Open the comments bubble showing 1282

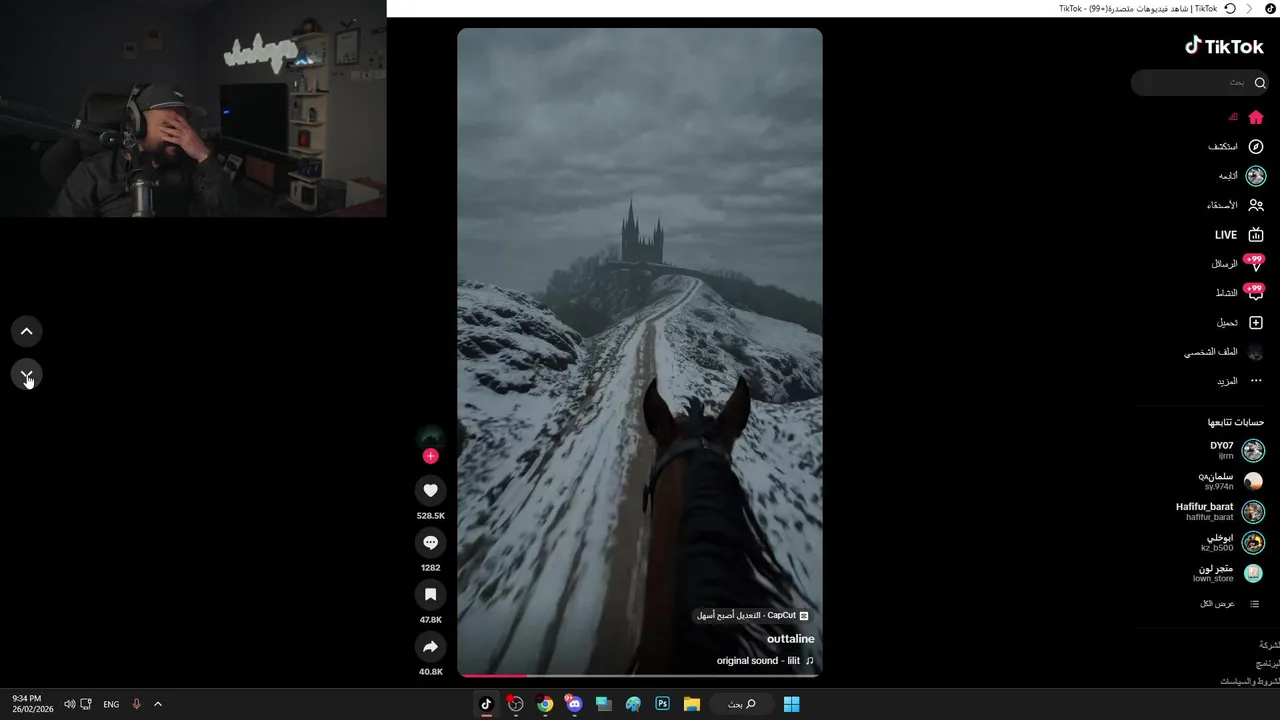pyautogui.click(x=430, y=542)
